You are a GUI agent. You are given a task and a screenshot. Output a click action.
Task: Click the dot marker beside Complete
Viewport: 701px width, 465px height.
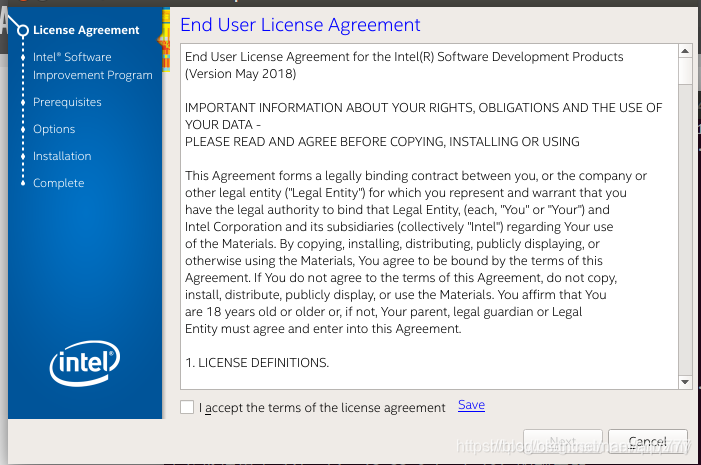[x=23, y=183]
